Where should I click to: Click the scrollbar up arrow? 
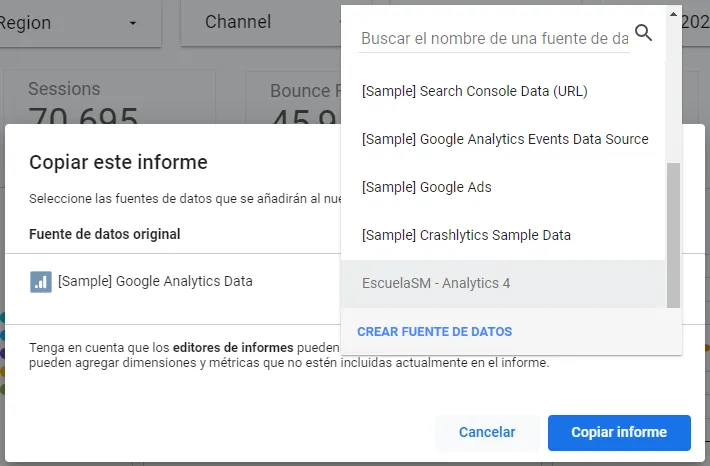coord(673,14)
